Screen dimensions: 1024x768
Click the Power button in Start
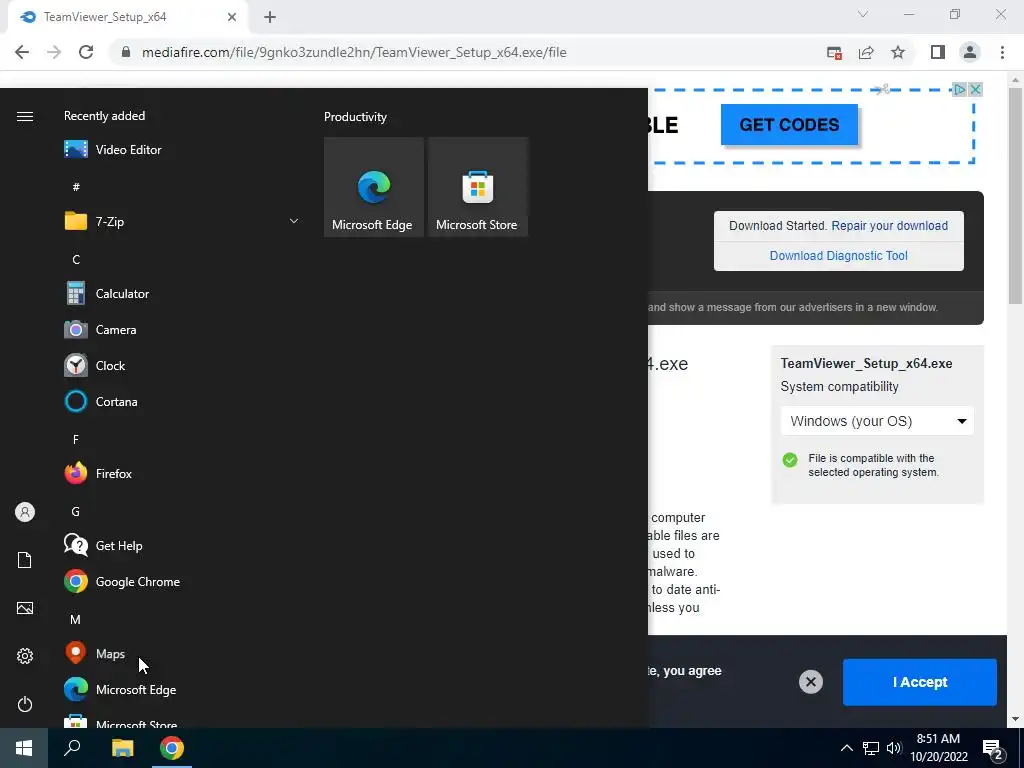tap(25, 704)
